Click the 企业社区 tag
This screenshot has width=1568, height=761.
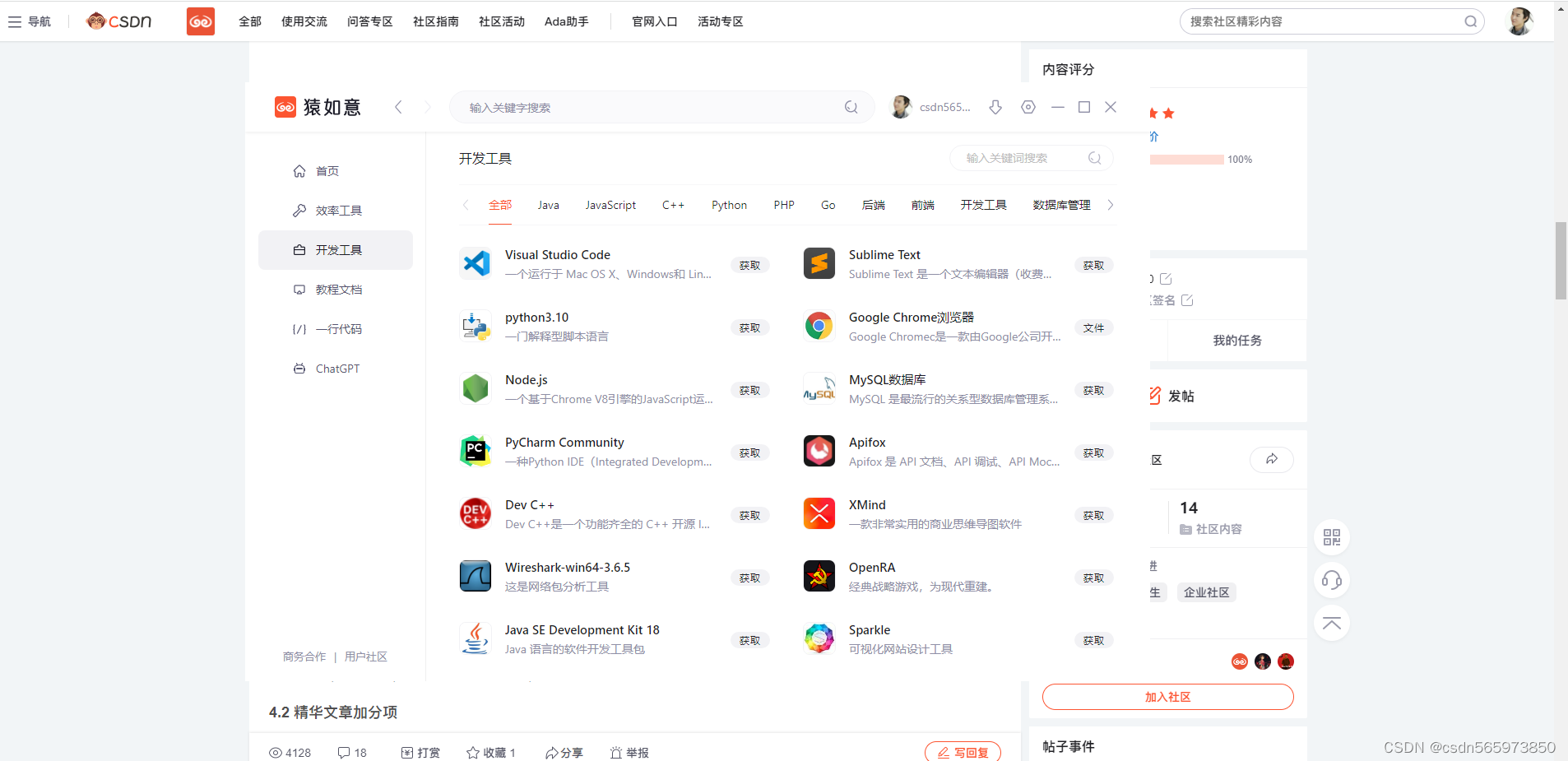(1206, 592)
